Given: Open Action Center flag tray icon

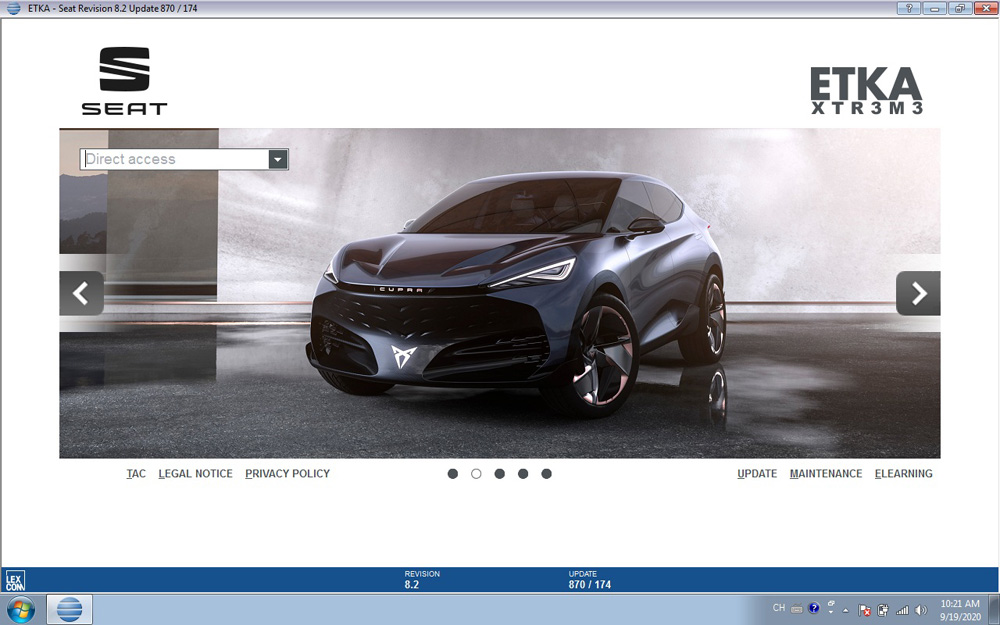Looking at the screenshot, I should coord(864,610).
